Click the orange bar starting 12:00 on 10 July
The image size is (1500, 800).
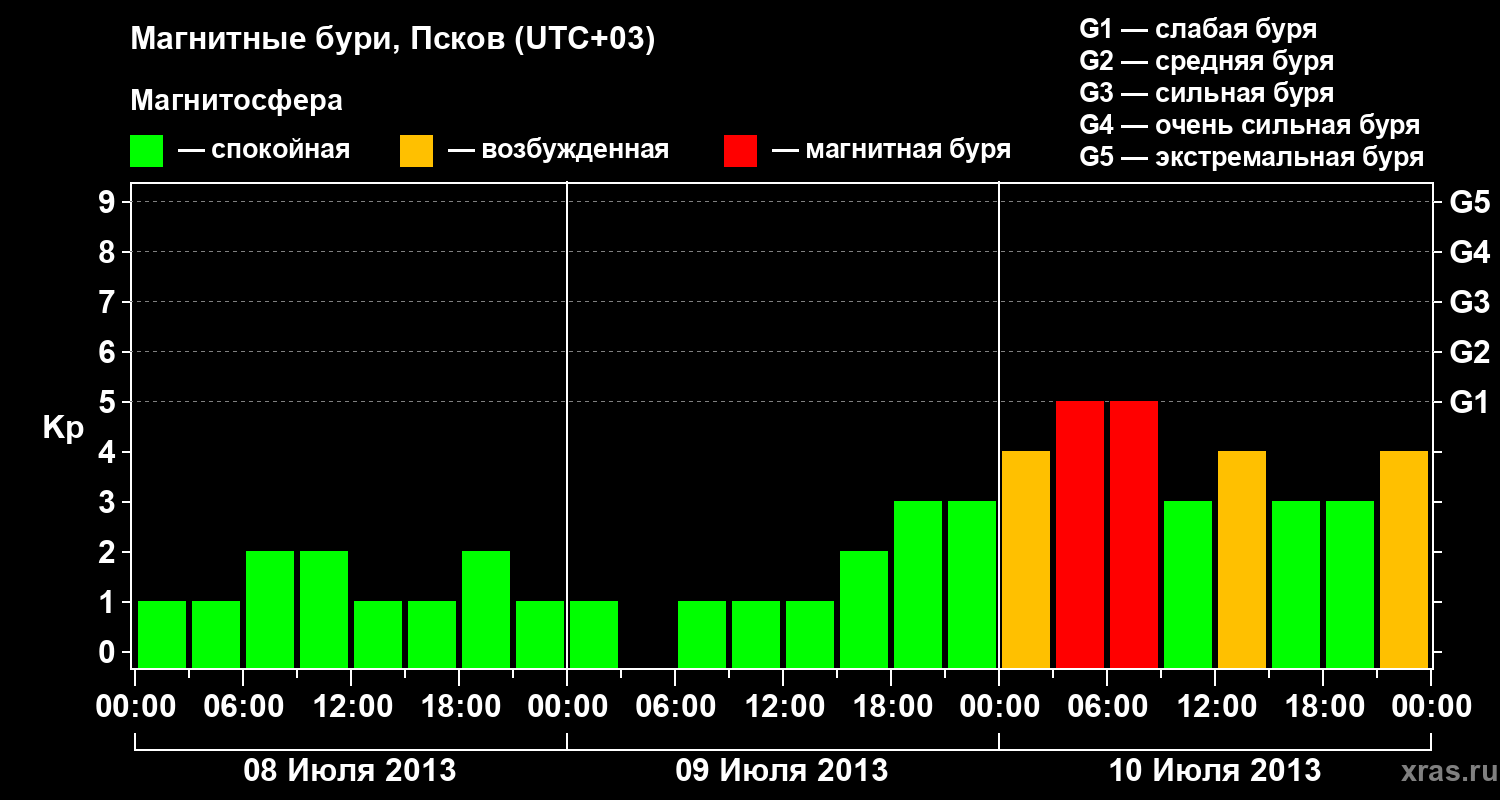(x=1242, y=559)
